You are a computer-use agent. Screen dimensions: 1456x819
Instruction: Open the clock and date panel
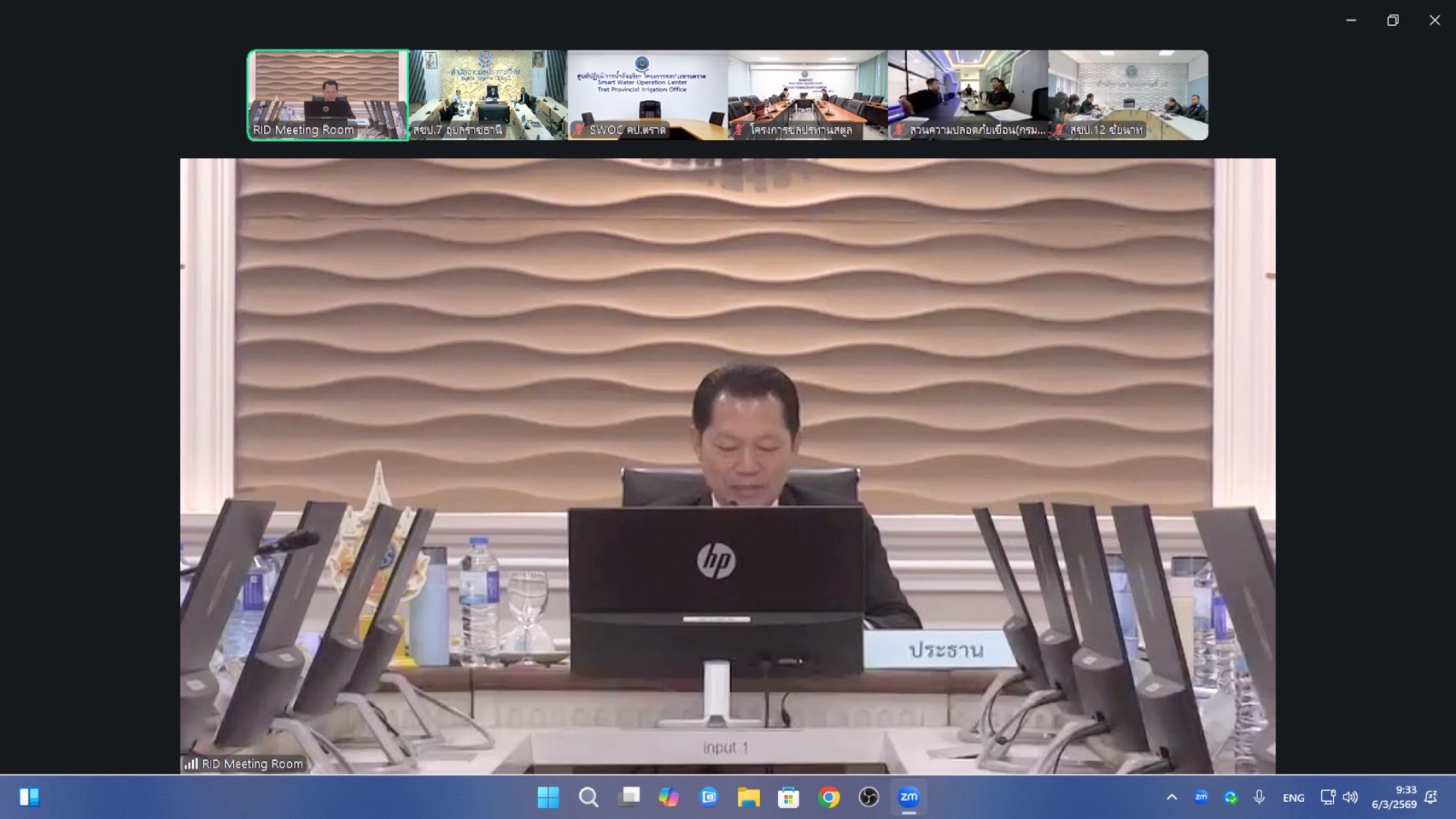1394,798
